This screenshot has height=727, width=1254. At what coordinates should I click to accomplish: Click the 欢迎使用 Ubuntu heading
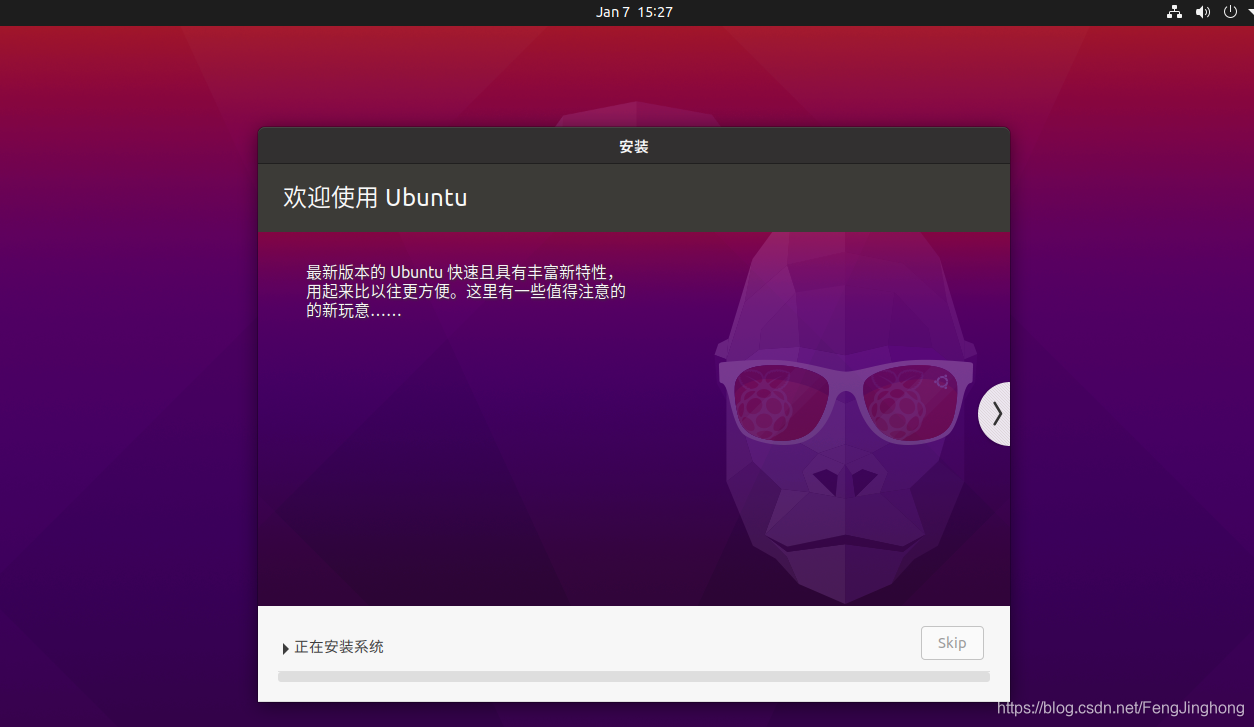[x=377, y=197]
